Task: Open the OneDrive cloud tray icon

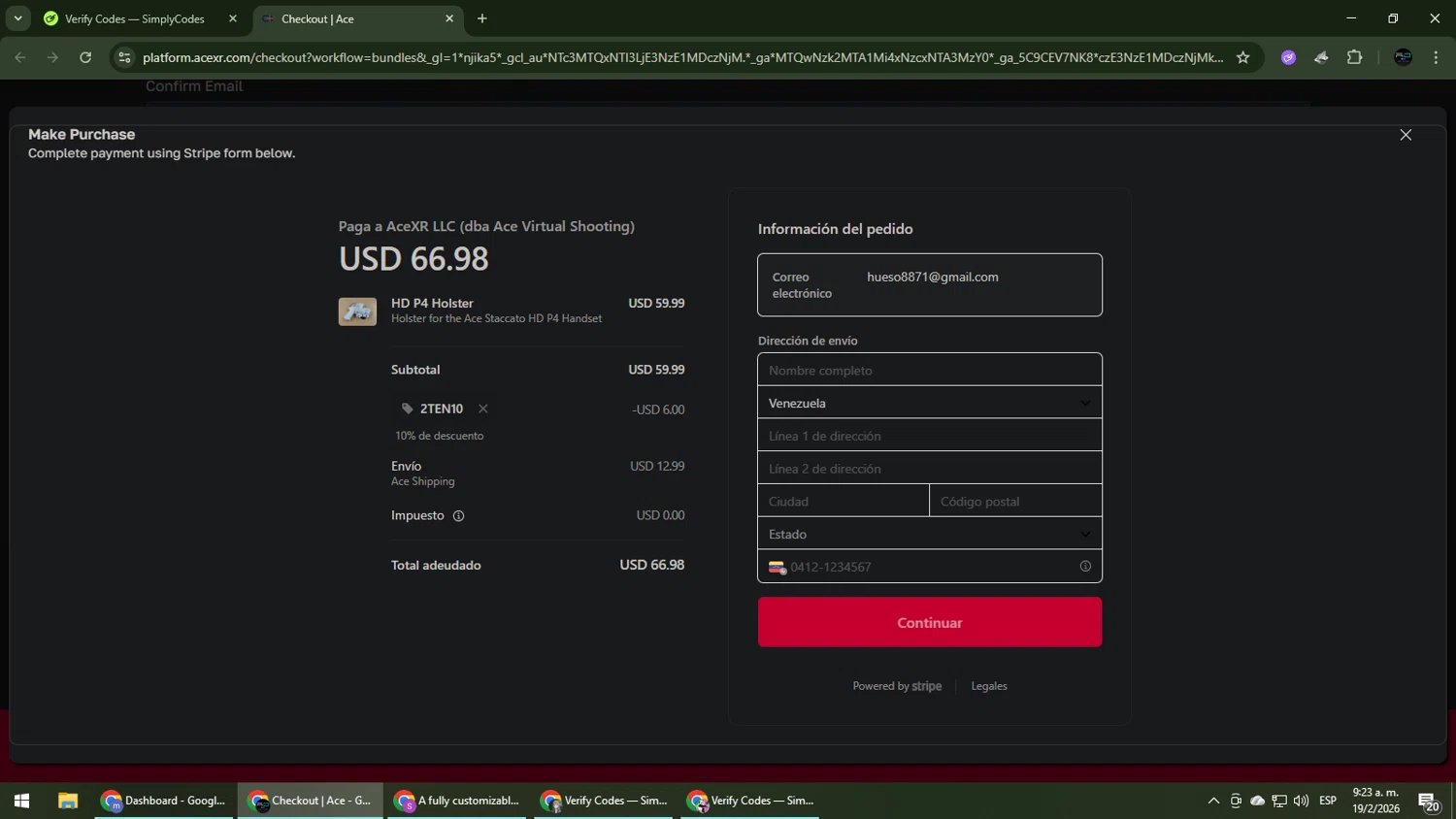Action: [x=1258, y=801]
